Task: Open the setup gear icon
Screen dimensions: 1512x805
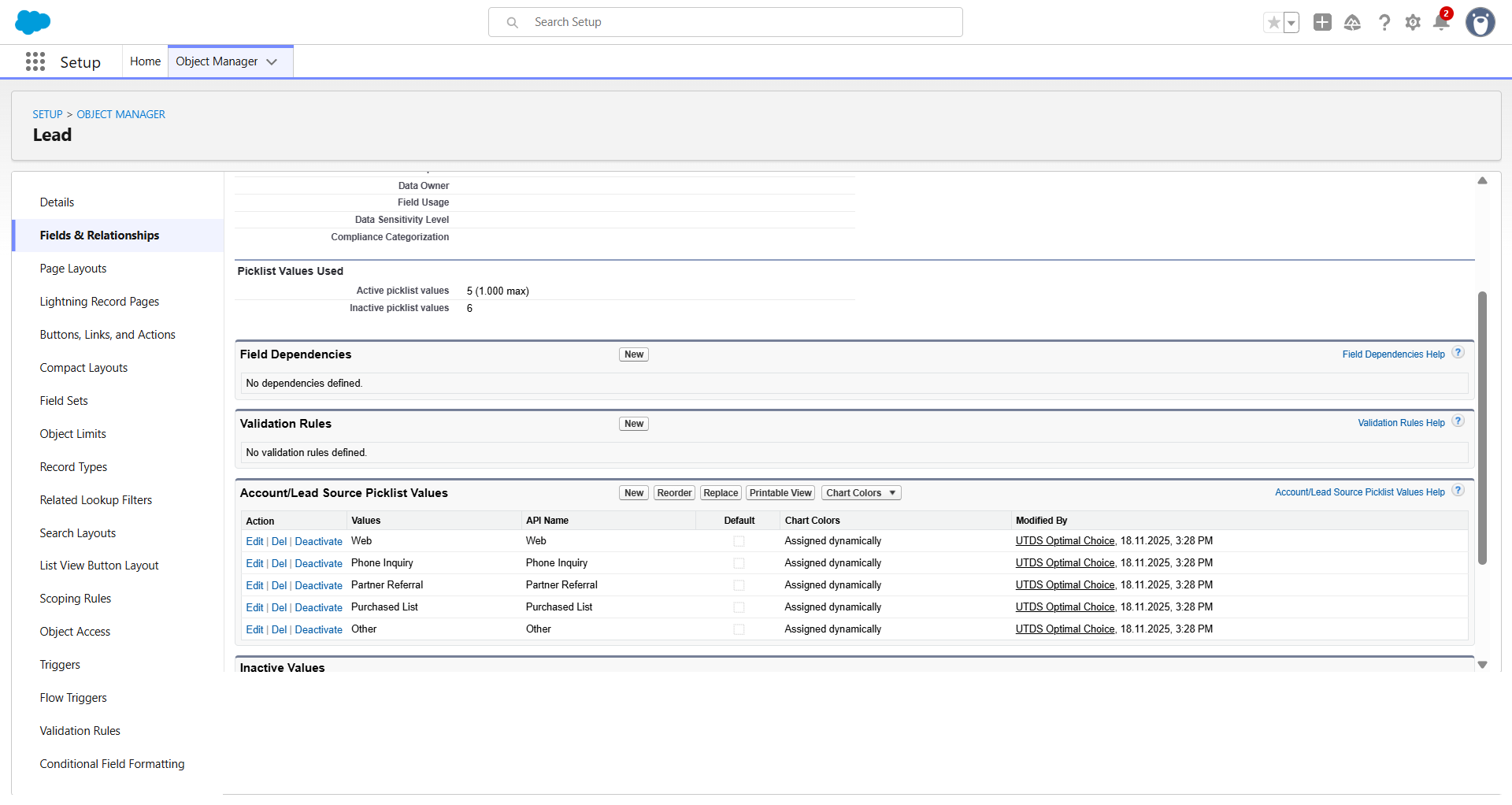Action: (1413, 22)
